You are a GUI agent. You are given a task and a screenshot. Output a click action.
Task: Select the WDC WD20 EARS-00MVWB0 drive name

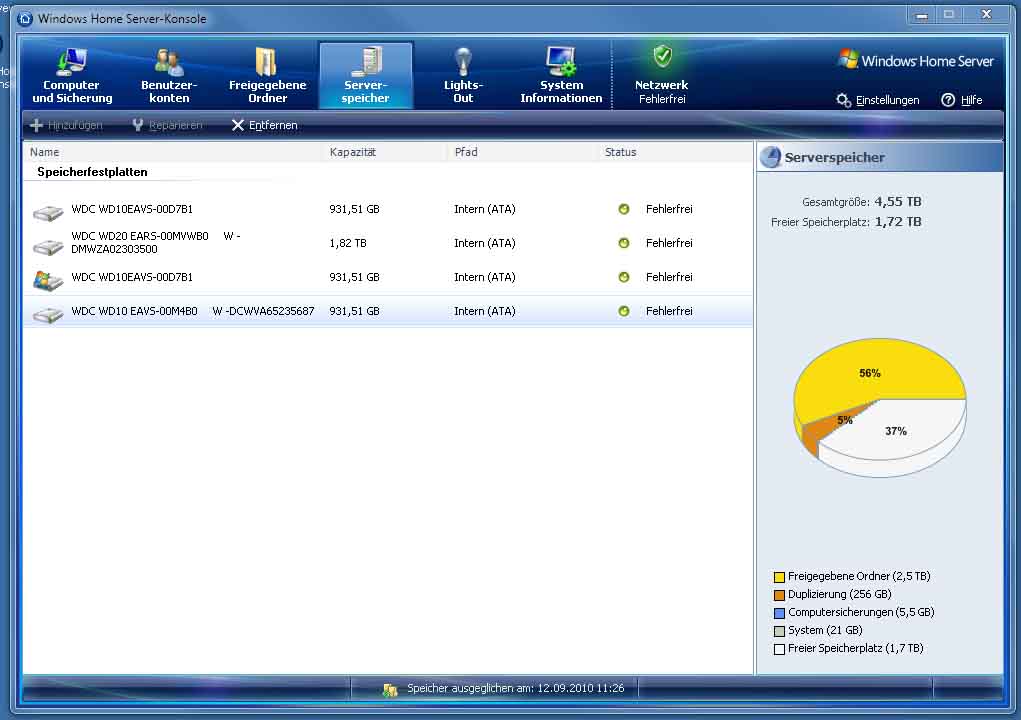(x=156, y=242)
